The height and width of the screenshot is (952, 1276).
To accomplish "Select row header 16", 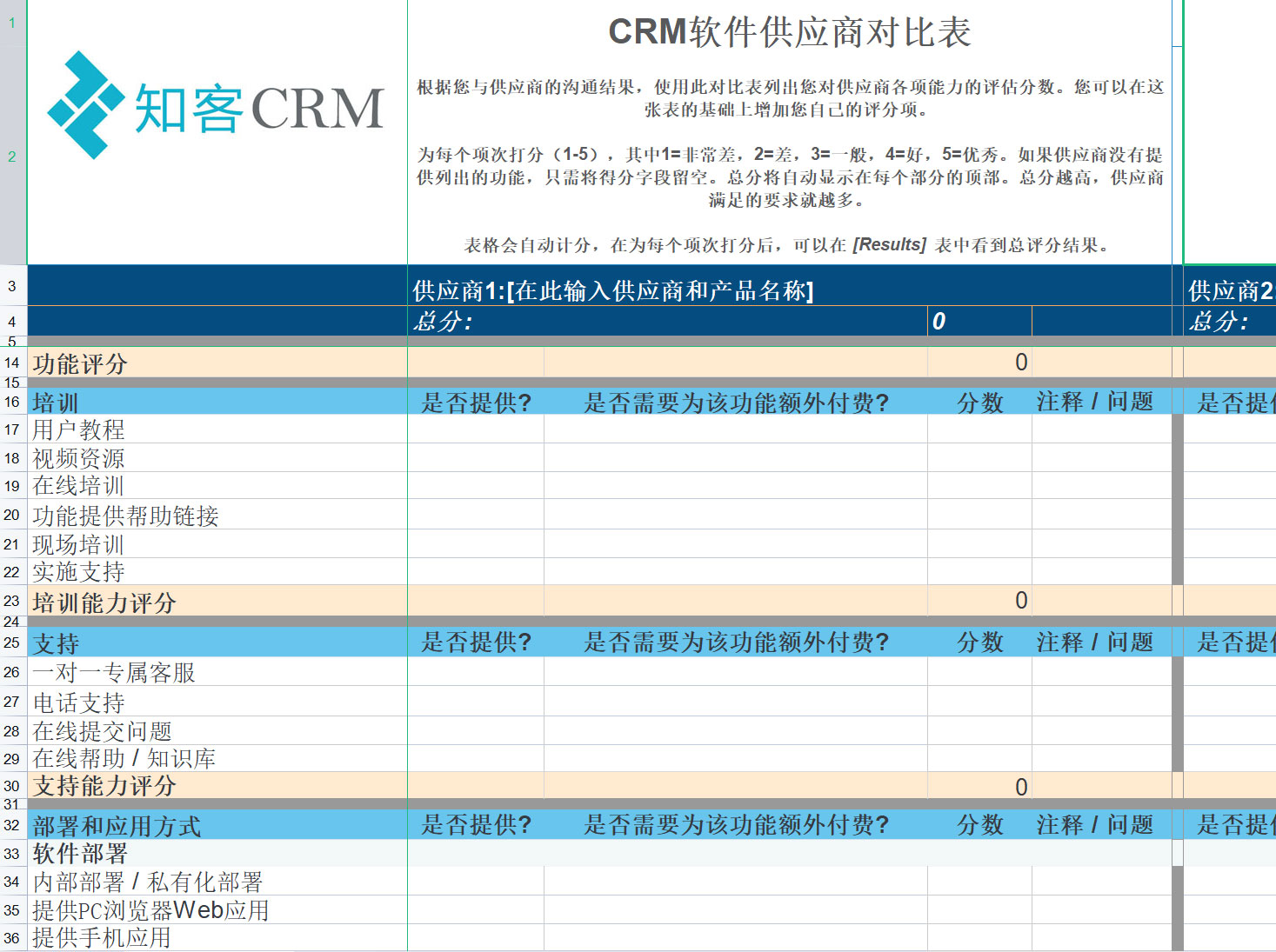I will click(x=12, y=402).
